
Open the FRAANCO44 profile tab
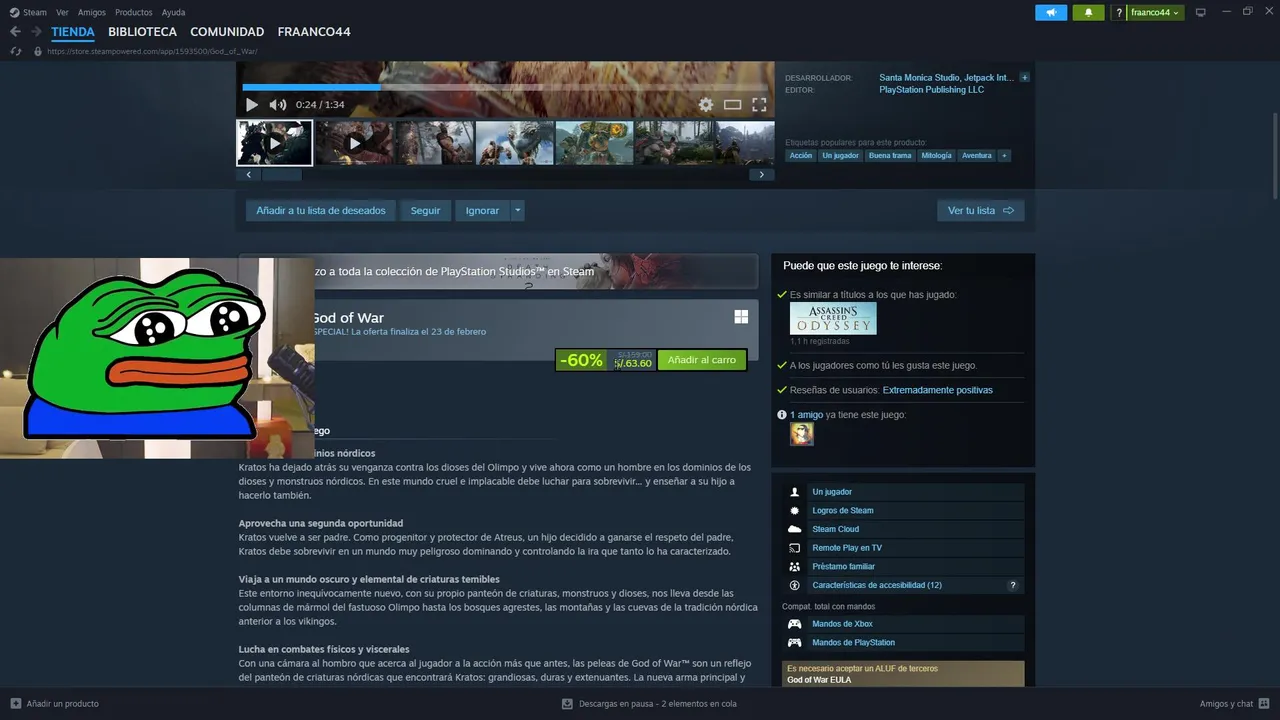tap(314, 32)
